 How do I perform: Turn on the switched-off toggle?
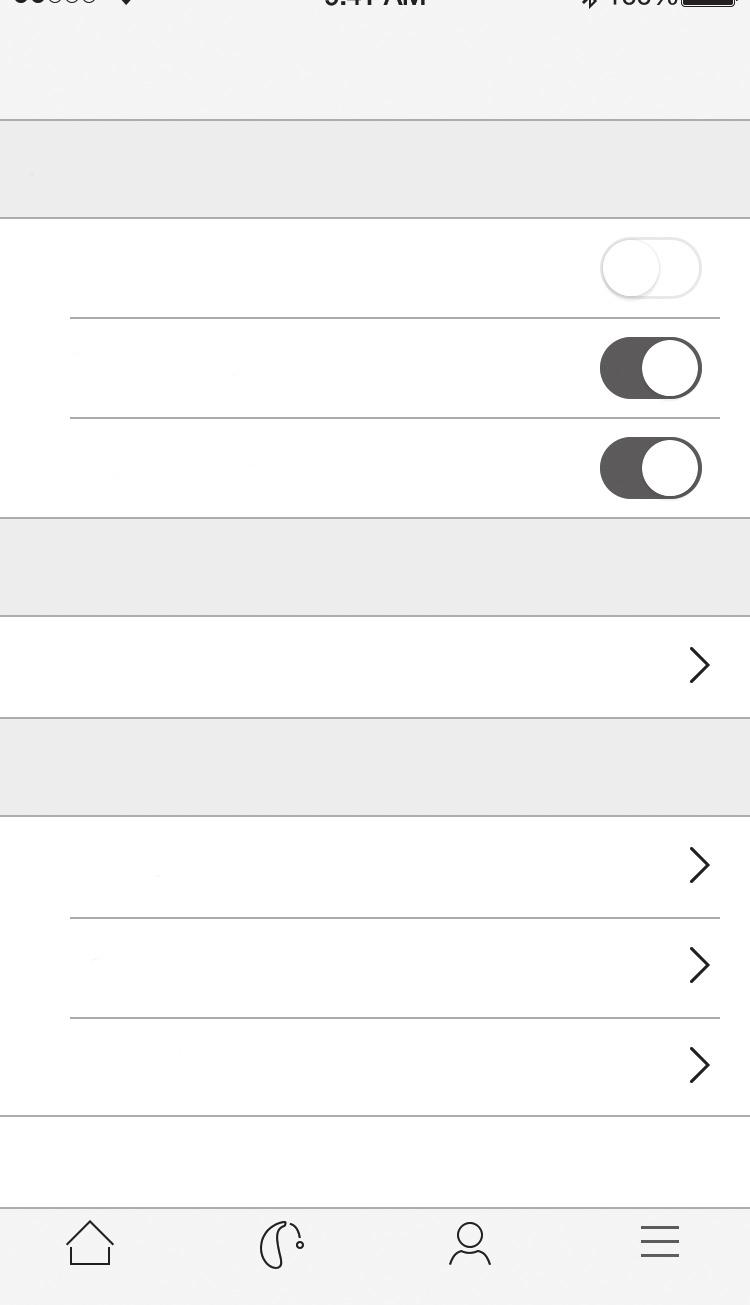[x=651, y=268]
